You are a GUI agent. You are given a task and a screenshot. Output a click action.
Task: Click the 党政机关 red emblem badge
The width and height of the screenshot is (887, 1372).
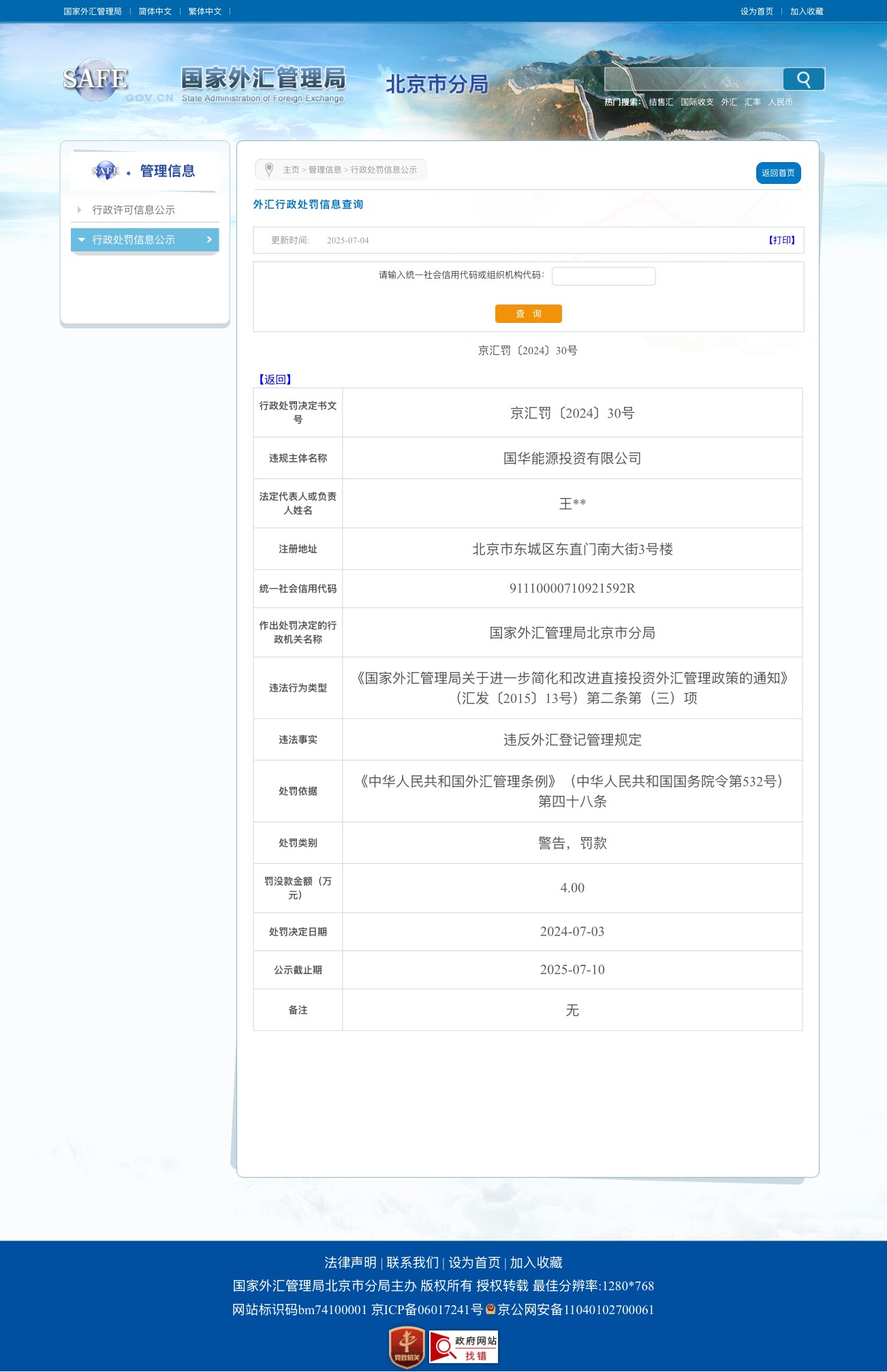click(x=407, y=1347)
